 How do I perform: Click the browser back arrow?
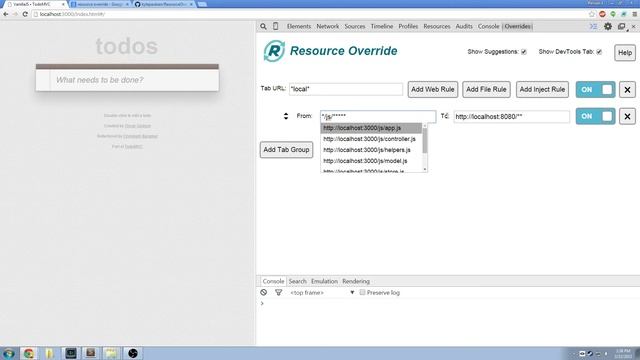[6, 14]
